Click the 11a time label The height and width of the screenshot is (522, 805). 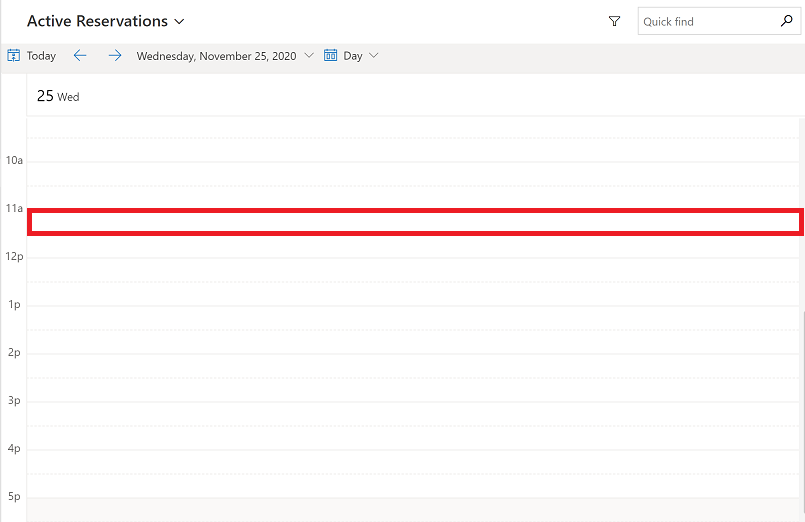14,208
